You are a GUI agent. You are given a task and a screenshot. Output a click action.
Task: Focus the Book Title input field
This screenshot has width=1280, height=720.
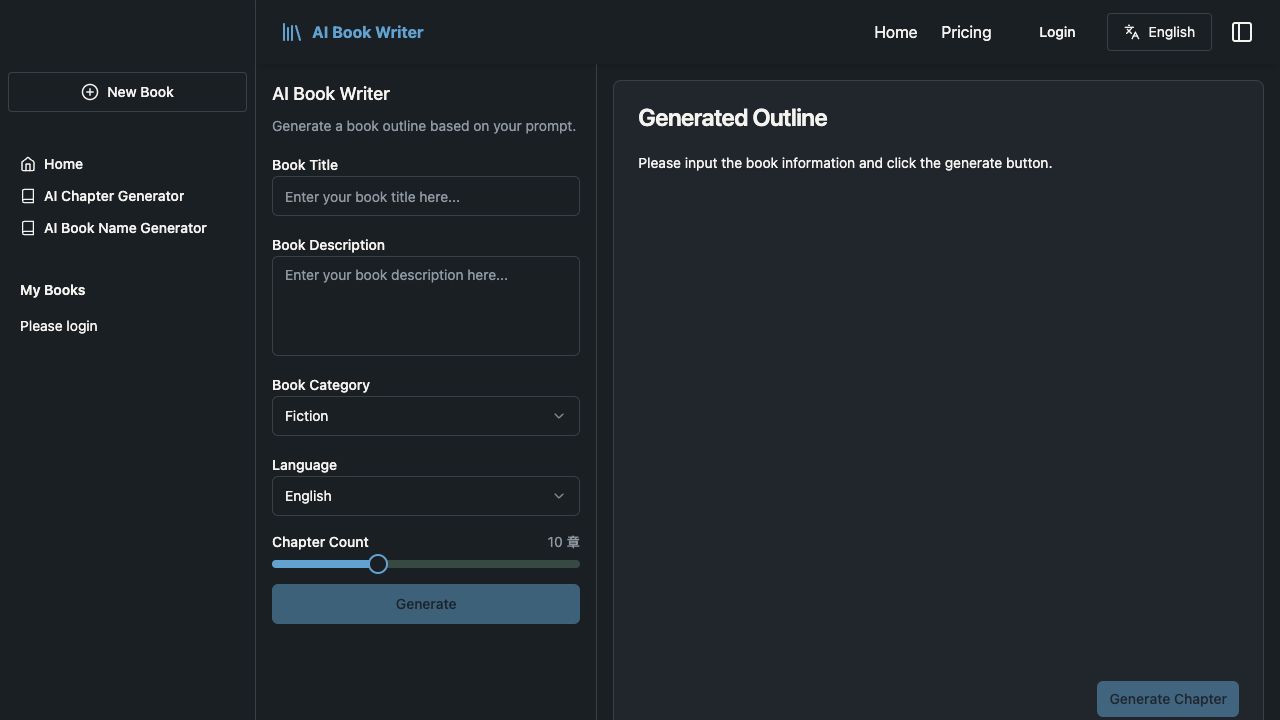click(425, 196)
